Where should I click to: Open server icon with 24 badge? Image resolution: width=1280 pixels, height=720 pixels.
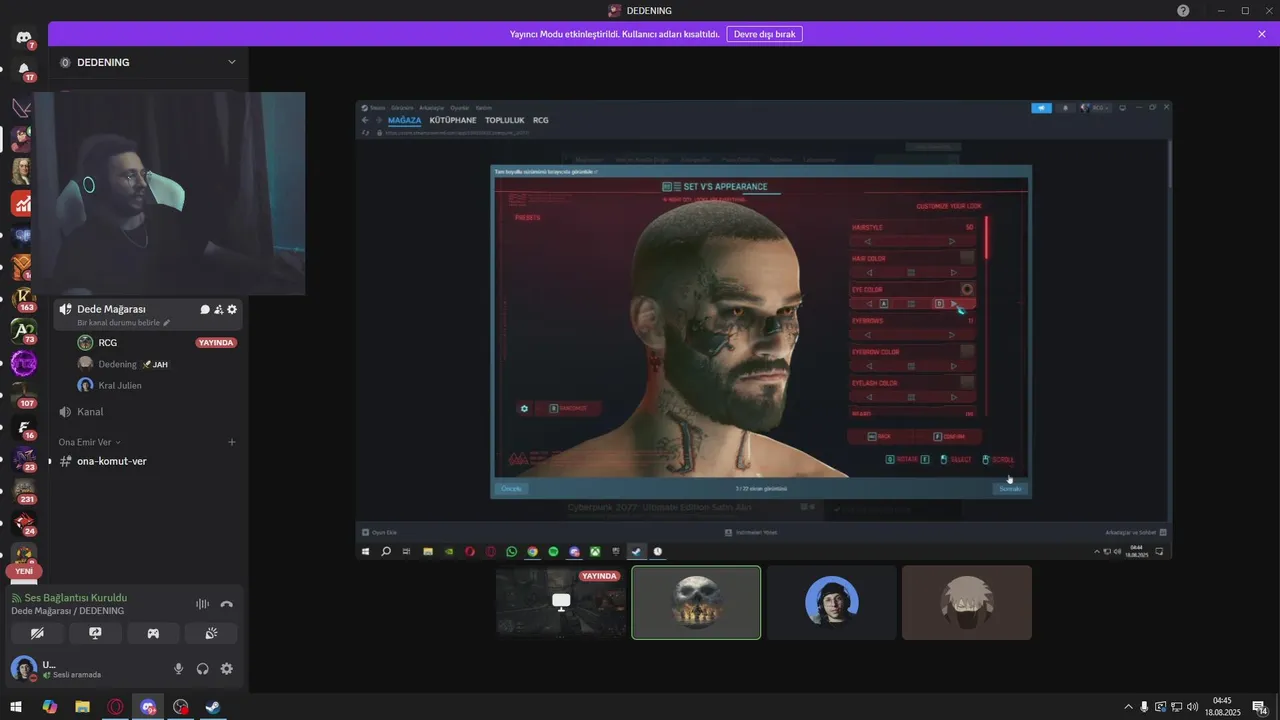(23, 523)
